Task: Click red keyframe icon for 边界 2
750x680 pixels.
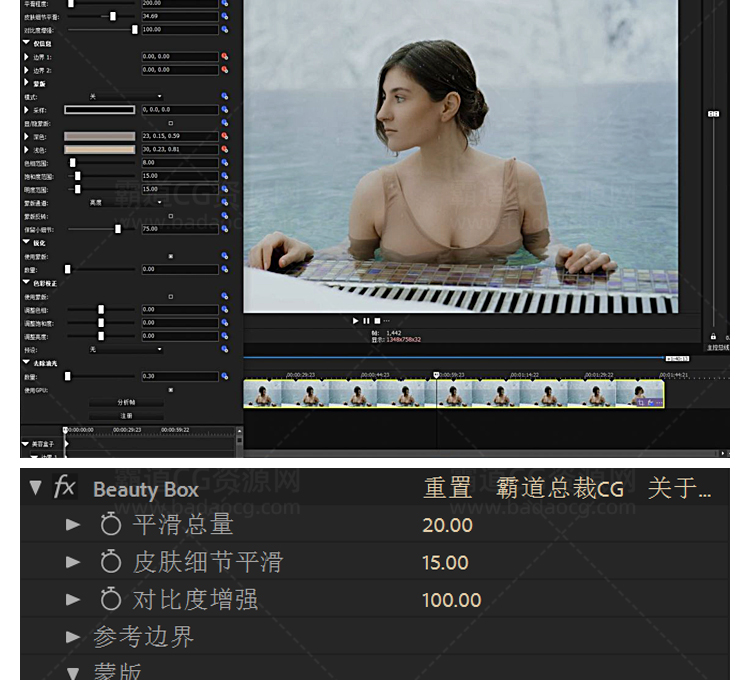Action: coord(224,70)
